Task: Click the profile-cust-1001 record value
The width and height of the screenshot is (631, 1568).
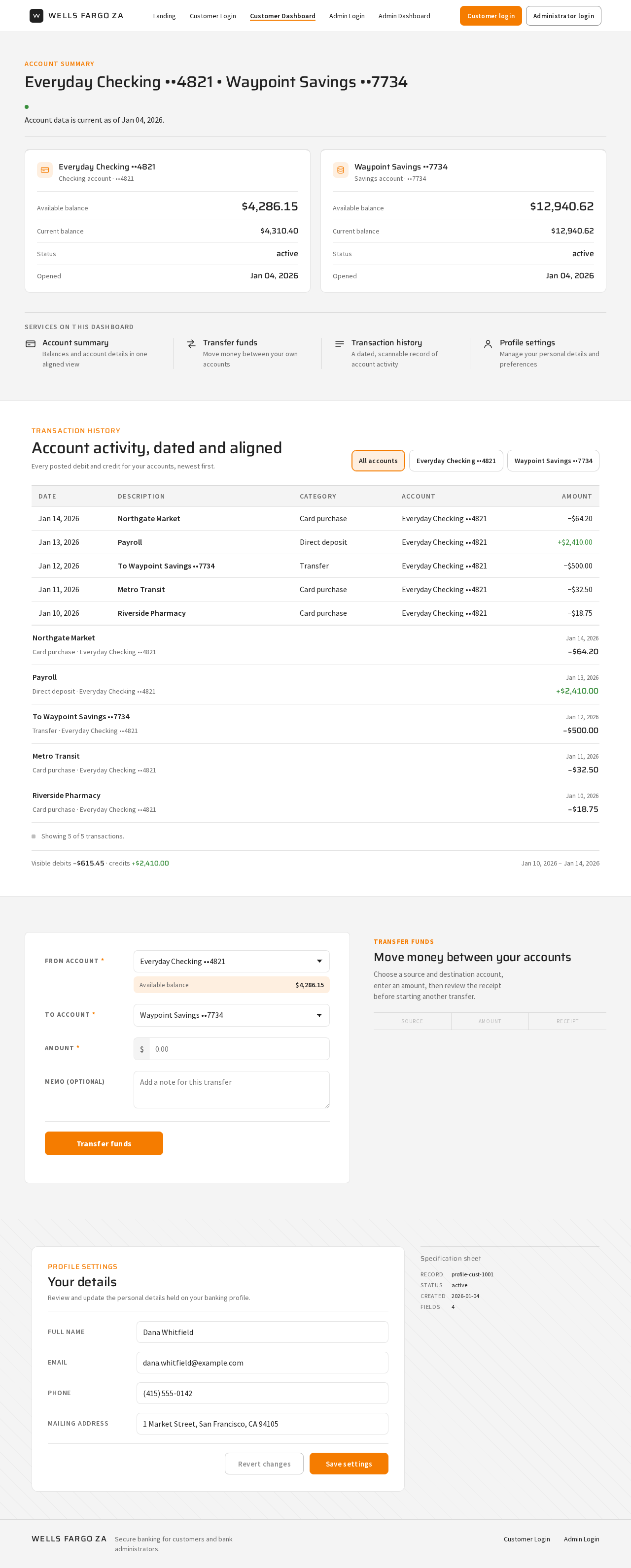Action: [x=472, y=1274]
